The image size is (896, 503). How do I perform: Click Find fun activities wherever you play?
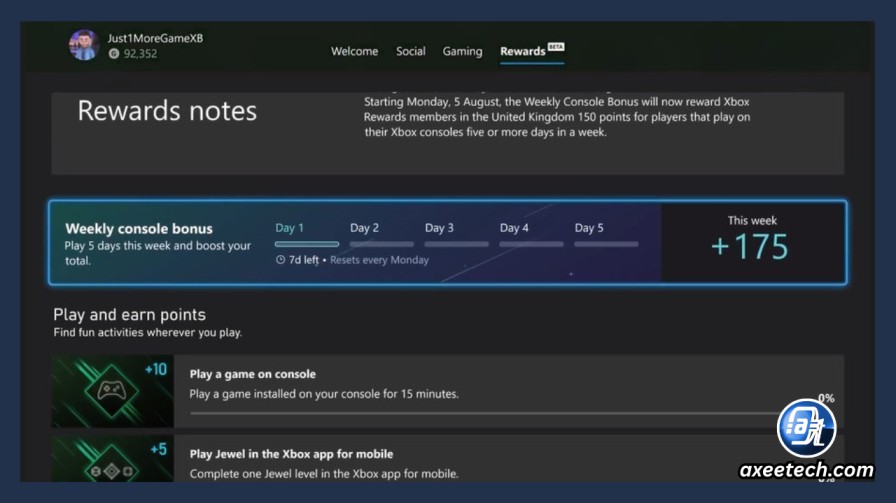coord(147,333)
